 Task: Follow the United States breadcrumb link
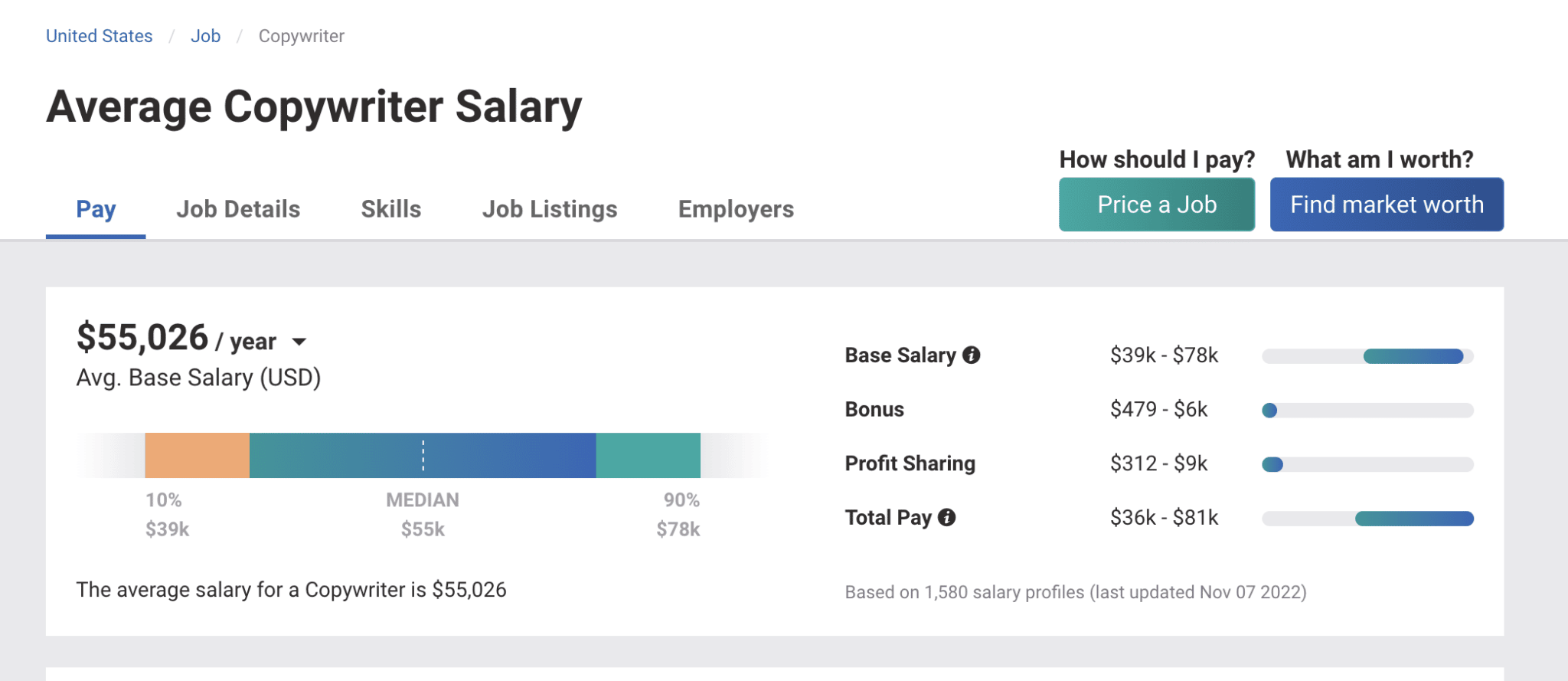99,36
